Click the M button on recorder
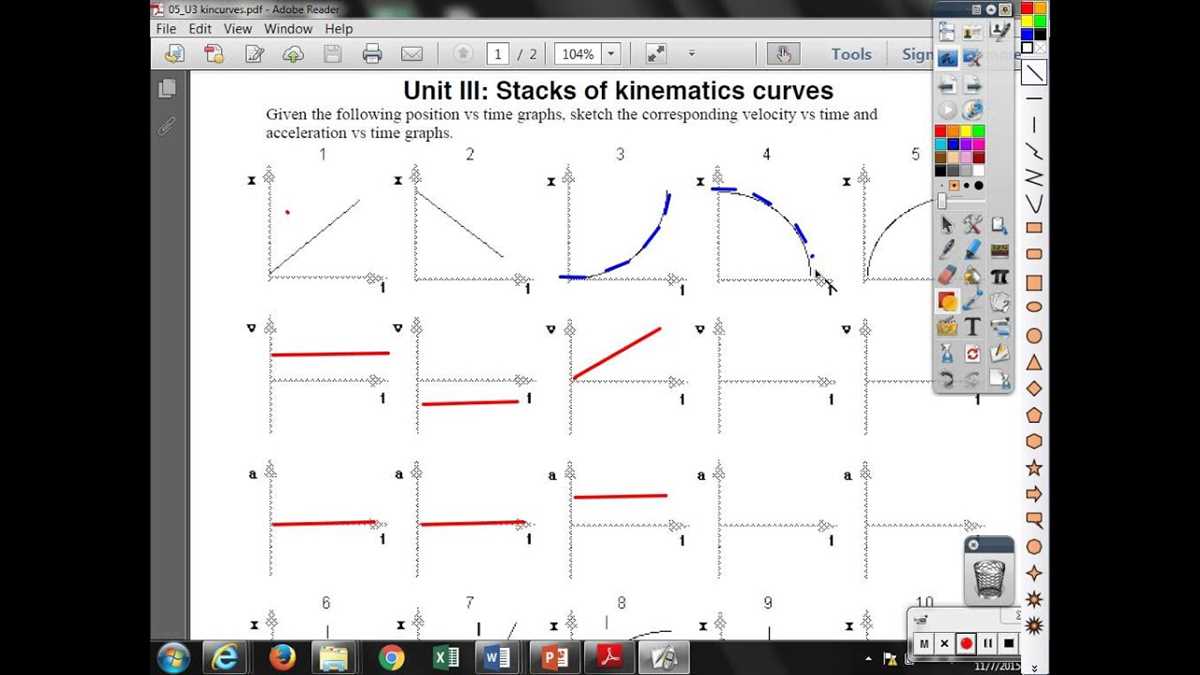Viewport: 1200px width, 675px height. click(924, 643)
